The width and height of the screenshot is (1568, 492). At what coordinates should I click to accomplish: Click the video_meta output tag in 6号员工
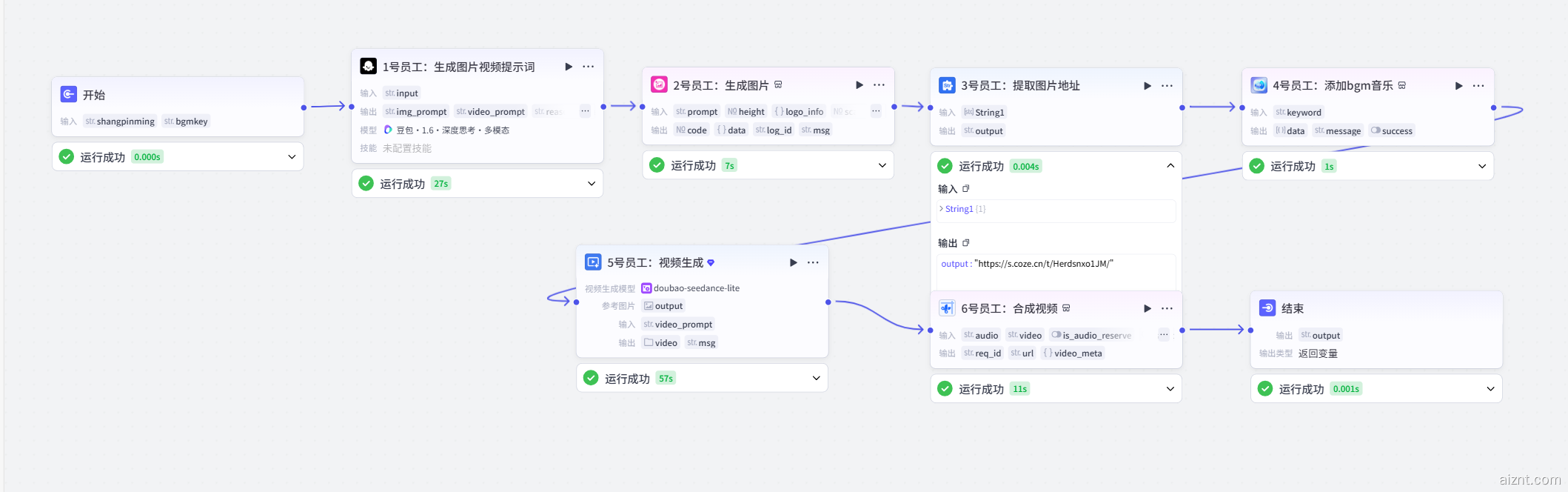tap(1073, 353)
